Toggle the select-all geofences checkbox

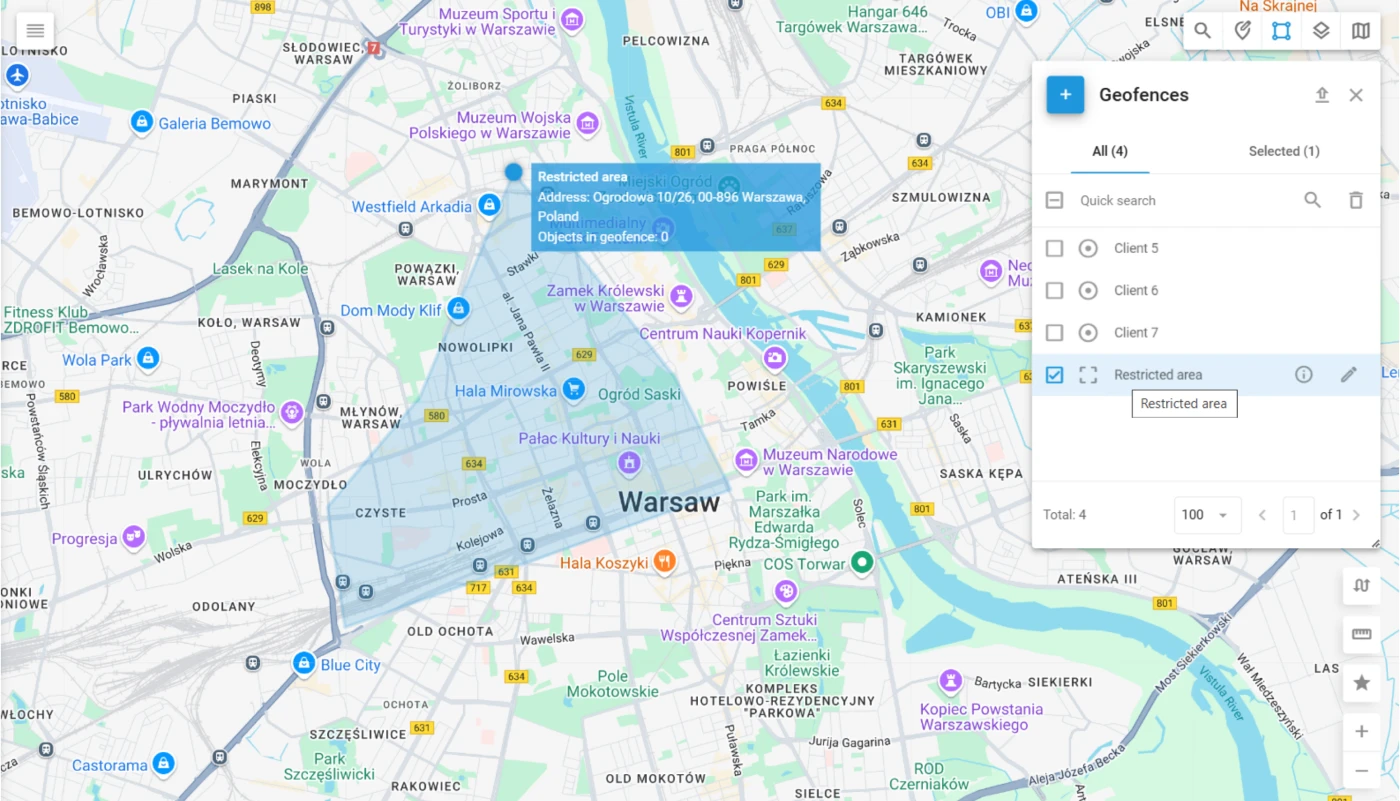point(1054,201)
